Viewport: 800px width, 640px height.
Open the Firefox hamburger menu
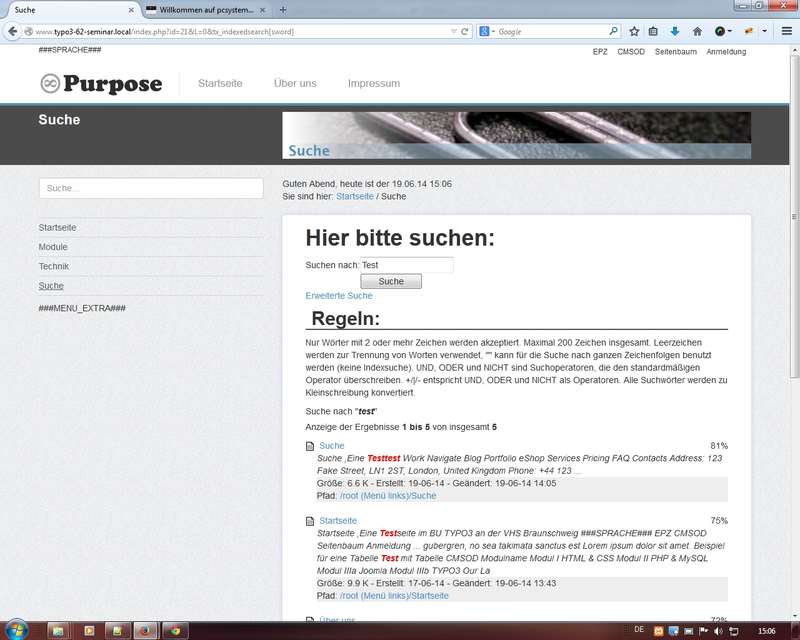pos(787,32)
